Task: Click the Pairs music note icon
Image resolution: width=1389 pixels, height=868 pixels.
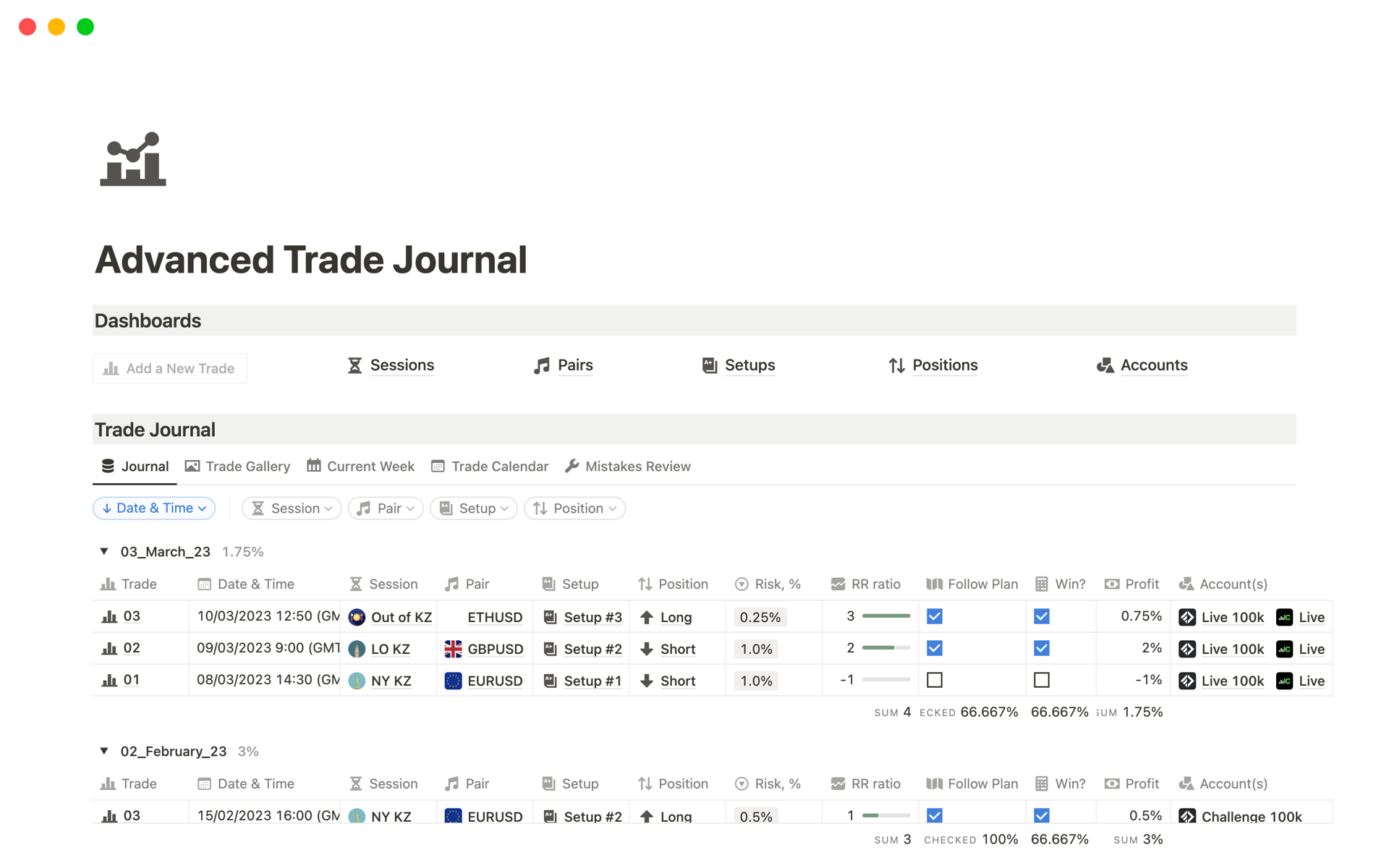Action: (541, 365)
